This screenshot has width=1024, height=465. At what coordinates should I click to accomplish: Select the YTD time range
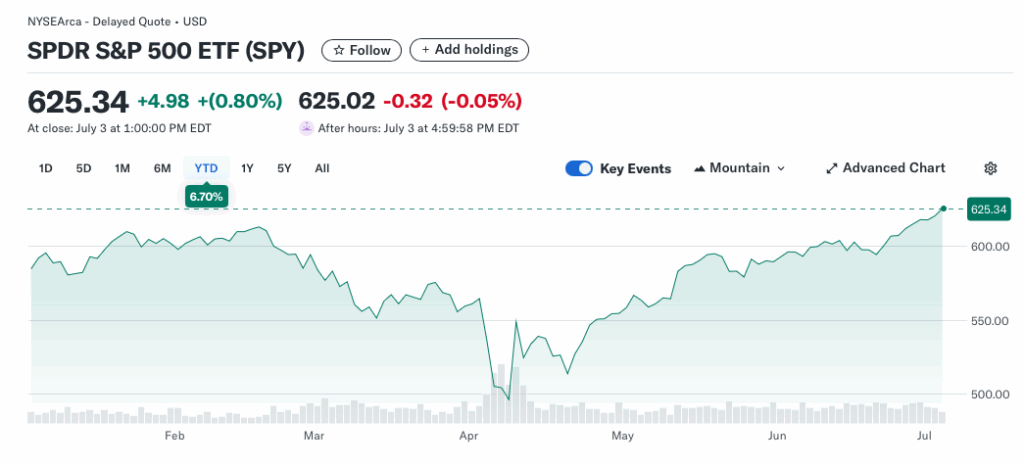pos(206,168)
